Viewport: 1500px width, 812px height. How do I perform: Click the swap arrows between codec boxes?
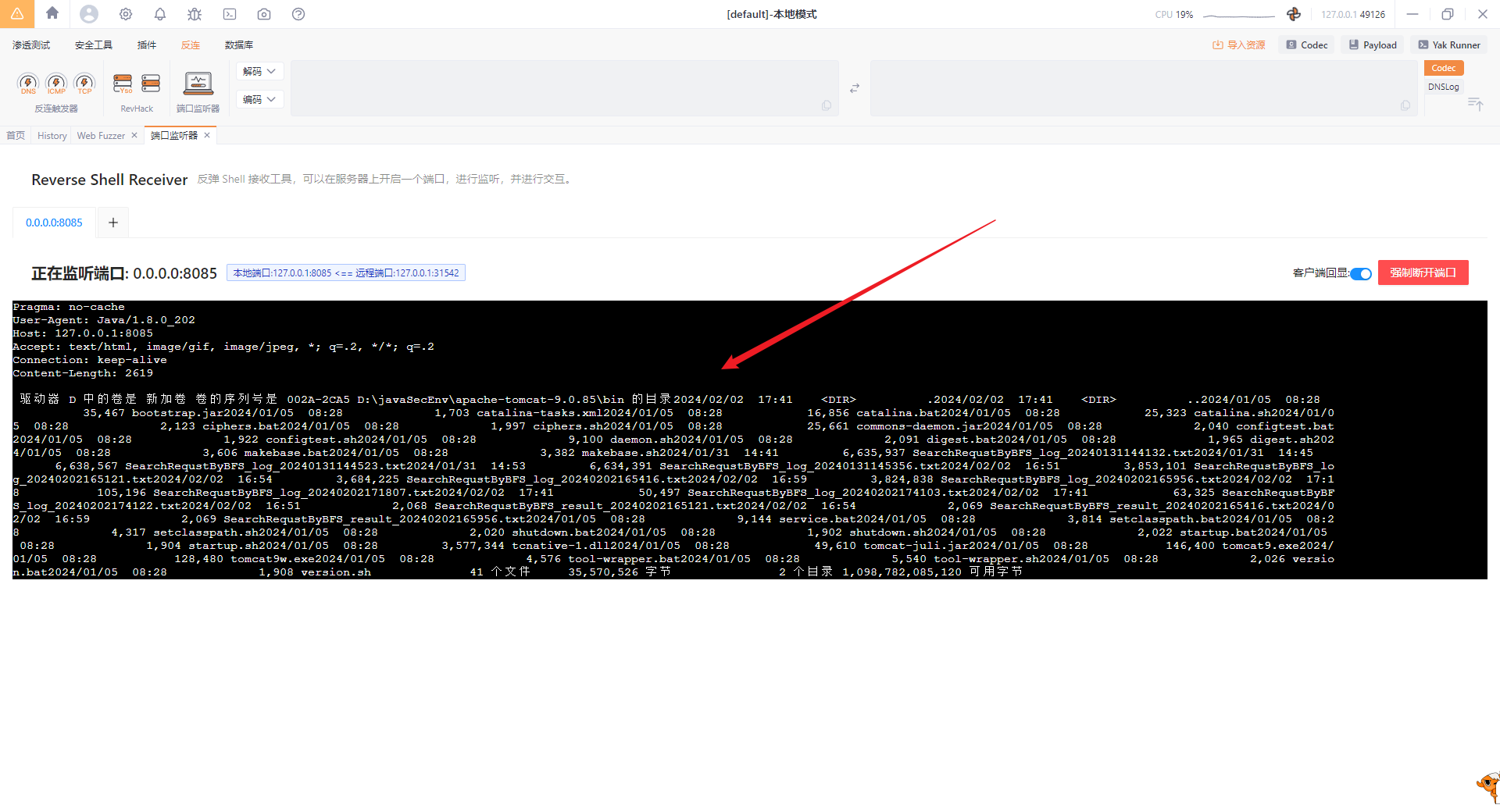click(x=855, y=88)
